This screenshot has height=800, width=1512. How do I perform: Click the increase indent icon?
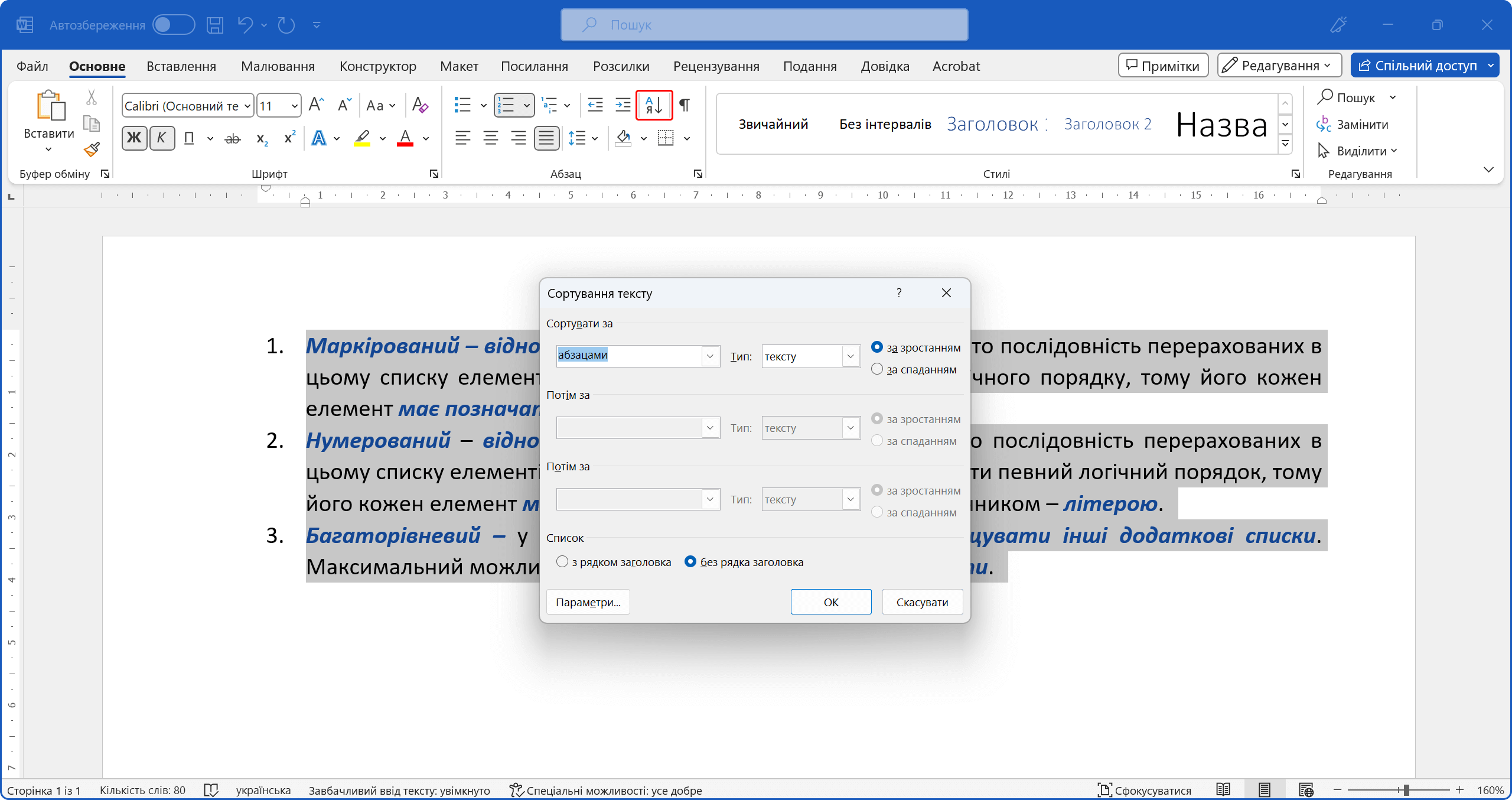[623, 105]
